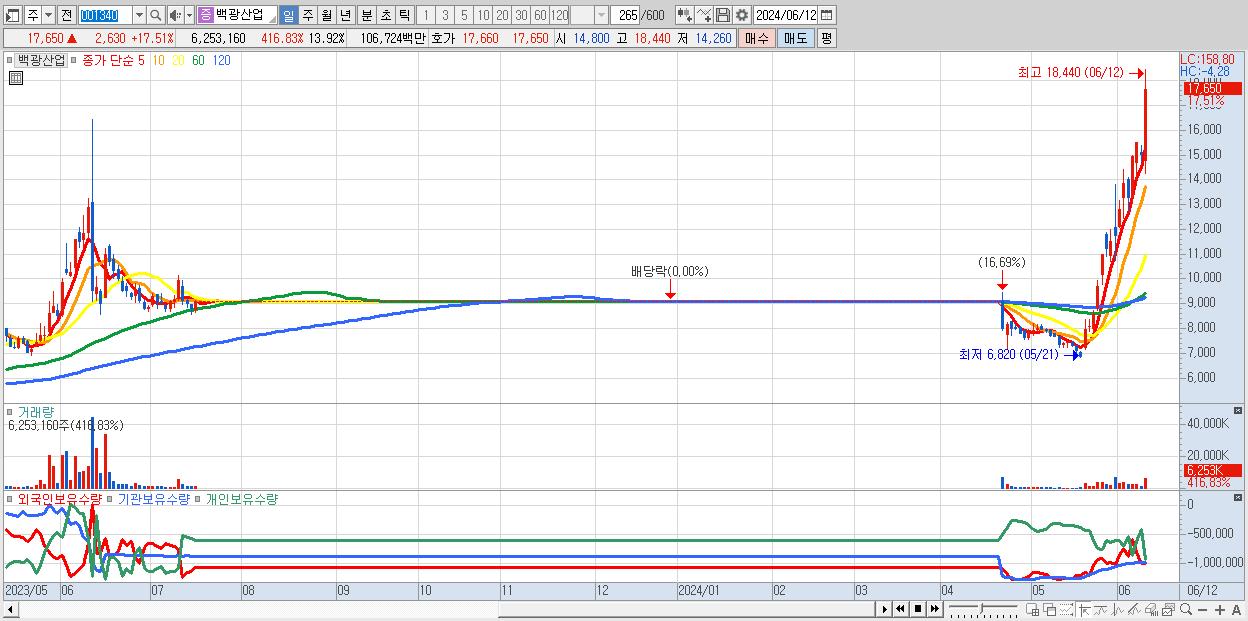Select the 년 yearly period button

coord(345,15)
